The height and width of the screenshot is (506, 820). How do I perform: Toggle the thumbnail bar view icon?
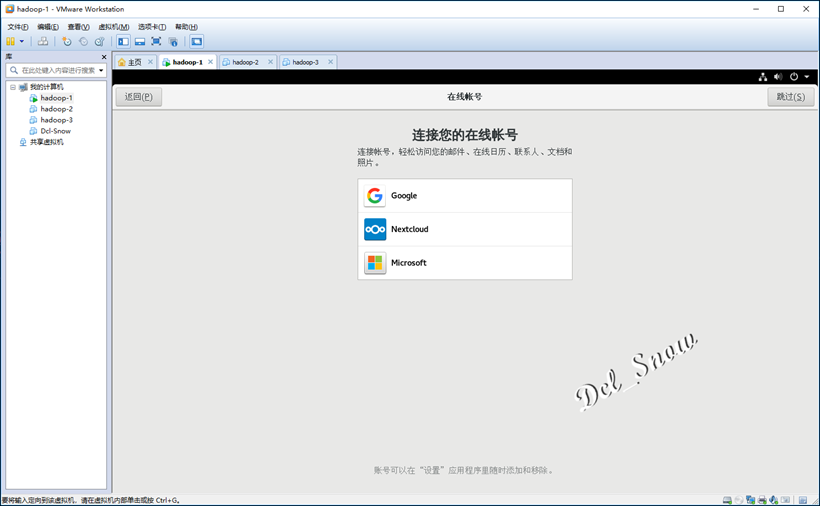click(x=140, y=41)
